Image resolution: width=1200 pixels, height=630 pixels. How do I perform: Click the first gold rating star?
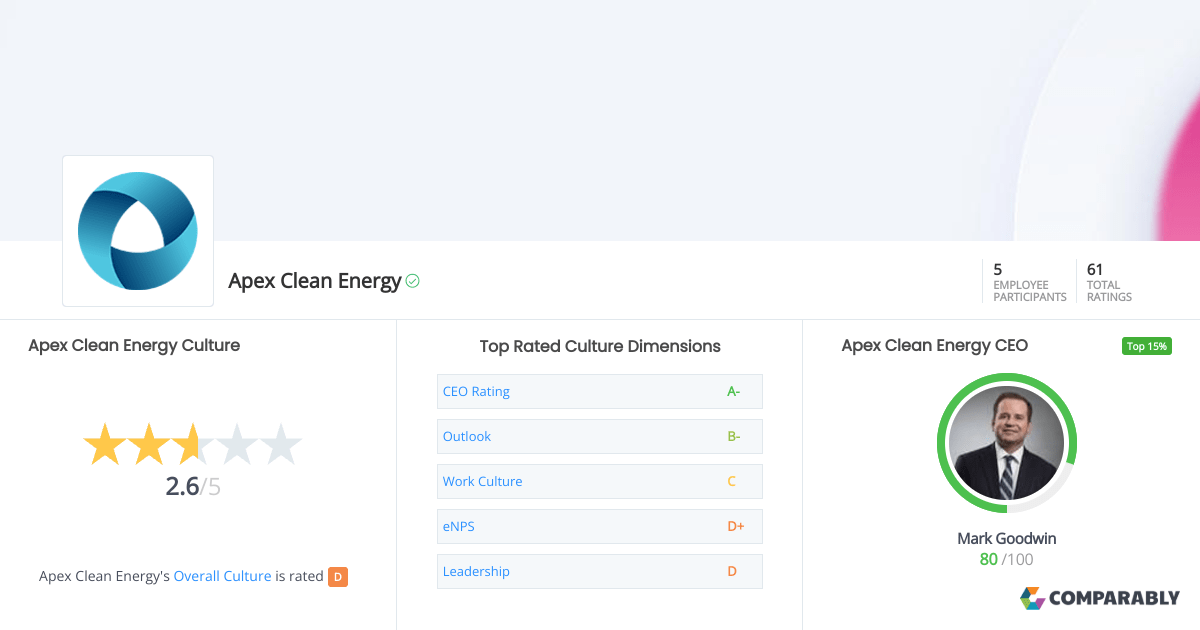[103, 445]
